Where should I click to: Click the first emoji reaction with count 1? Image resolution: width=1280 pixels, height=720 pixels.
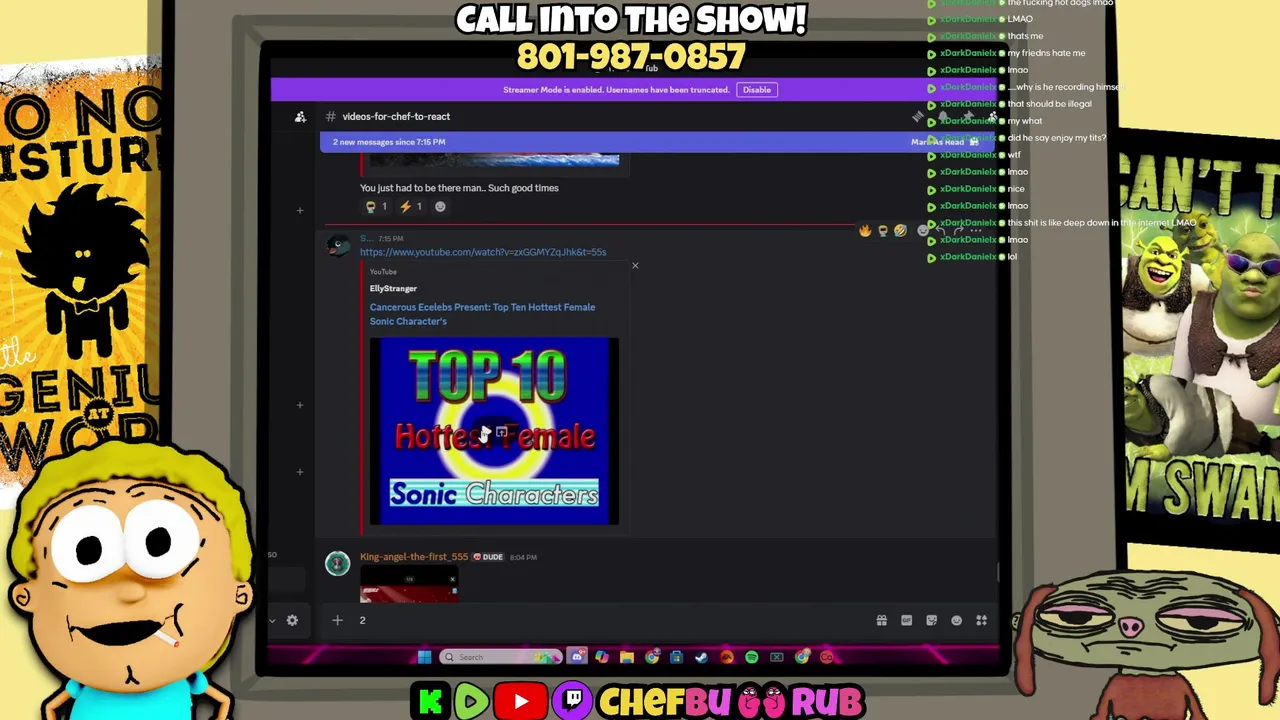(376, 207)
